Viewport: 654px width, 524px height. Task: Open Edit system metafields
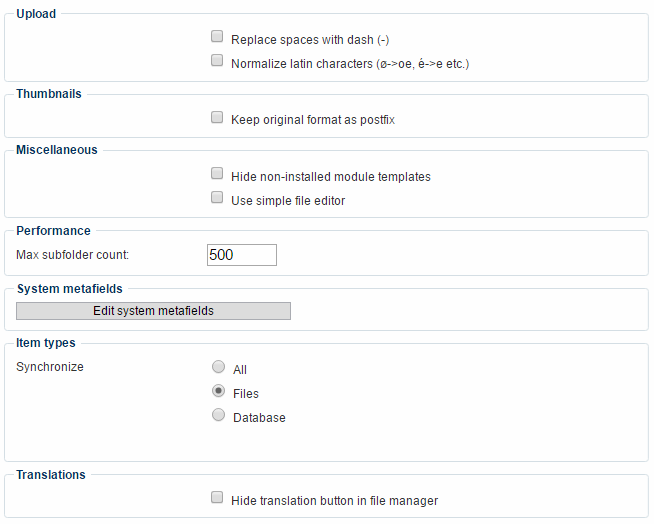click(x=153, y=311)
